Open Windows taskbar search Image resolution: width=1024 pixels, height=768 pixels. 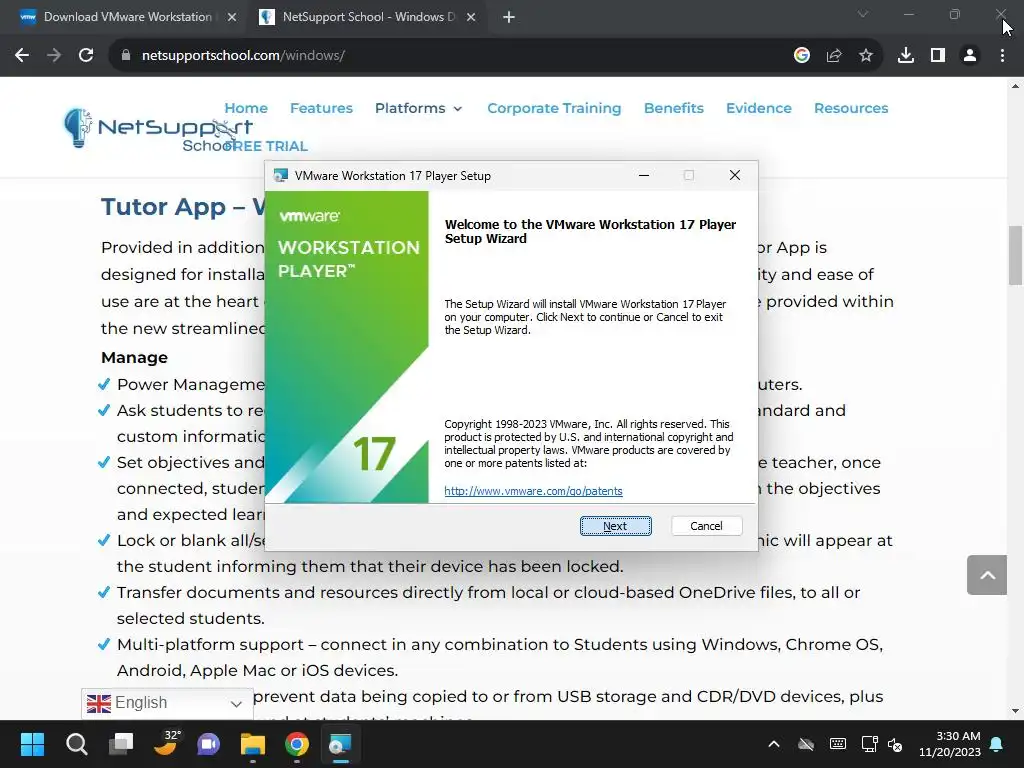pyautogui.click(x=76, y=744)
